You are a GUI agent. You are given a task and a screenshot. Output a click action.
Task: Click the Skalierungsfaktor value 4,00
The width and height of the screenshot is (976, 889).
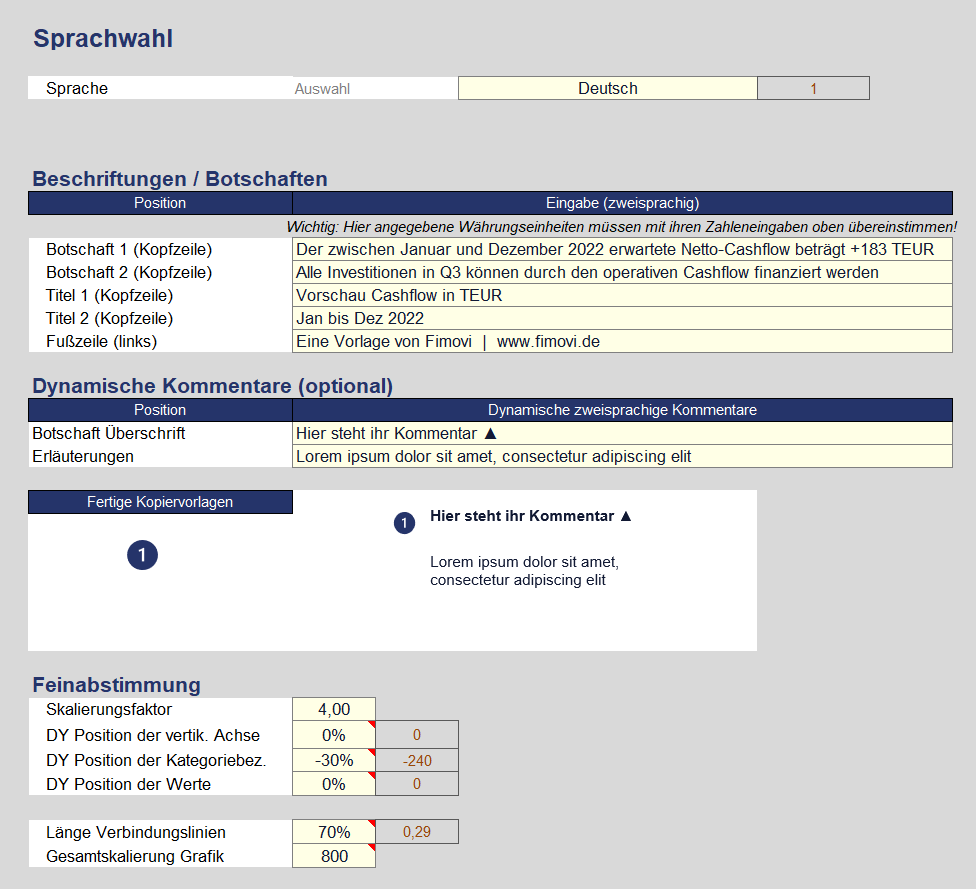click(x=334, y=709)
